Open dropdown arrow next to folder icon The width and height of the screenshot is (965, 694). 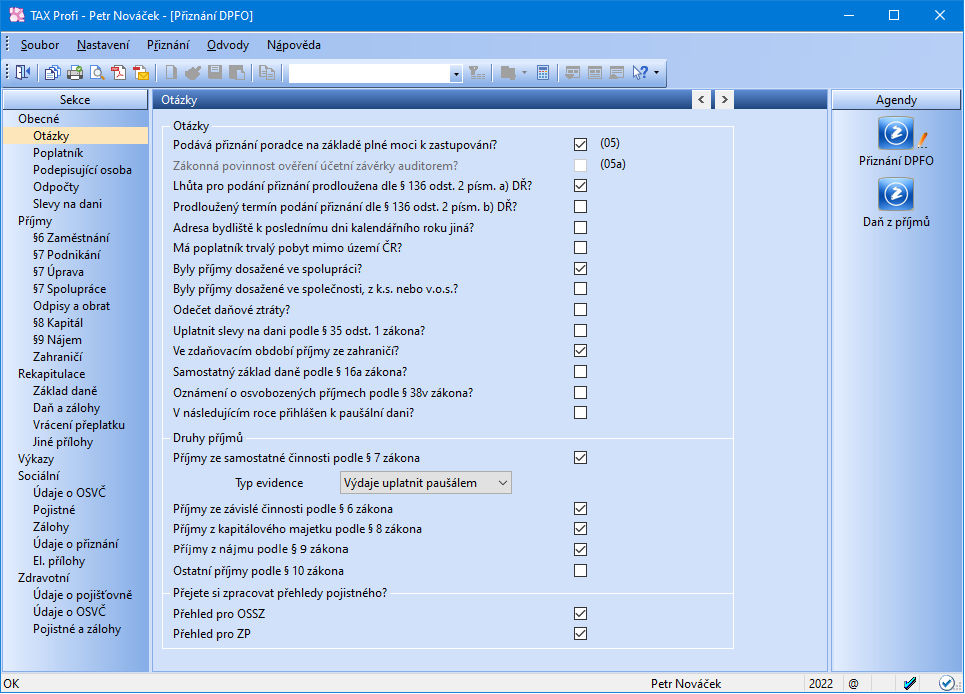pos(524,73)
